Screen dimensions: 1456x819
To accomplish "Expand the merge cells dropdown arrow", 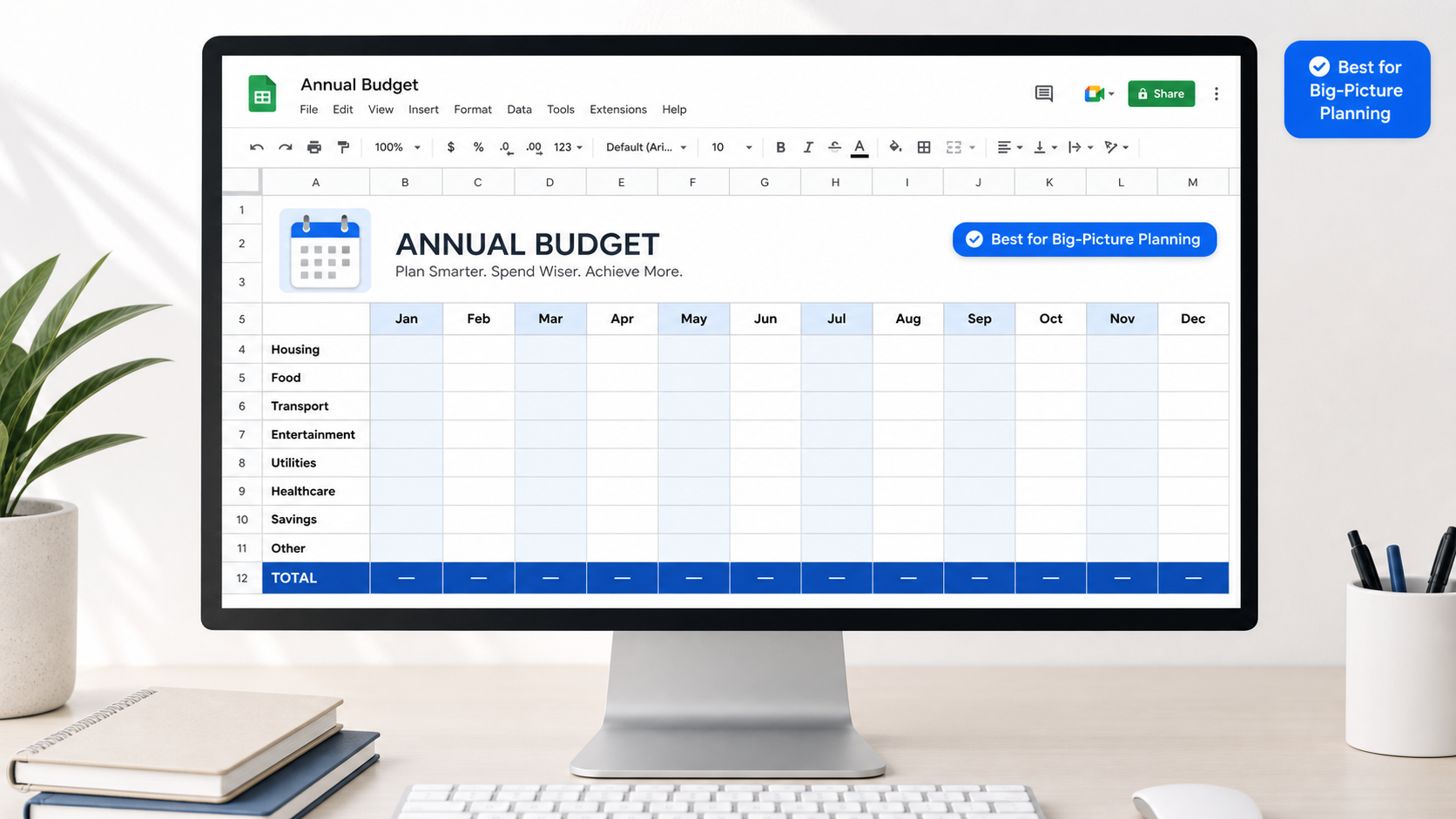I will click(972, 148).
